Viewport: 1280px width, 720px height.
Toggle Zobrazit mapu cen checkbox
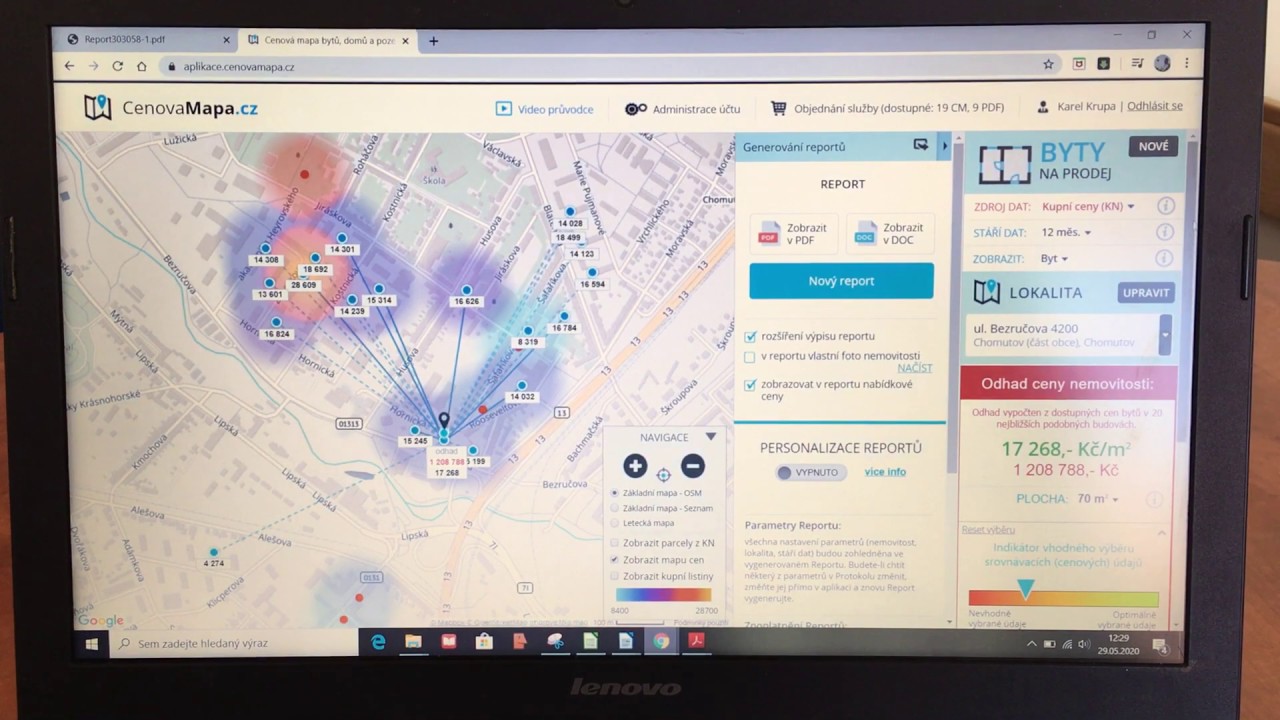614,560
